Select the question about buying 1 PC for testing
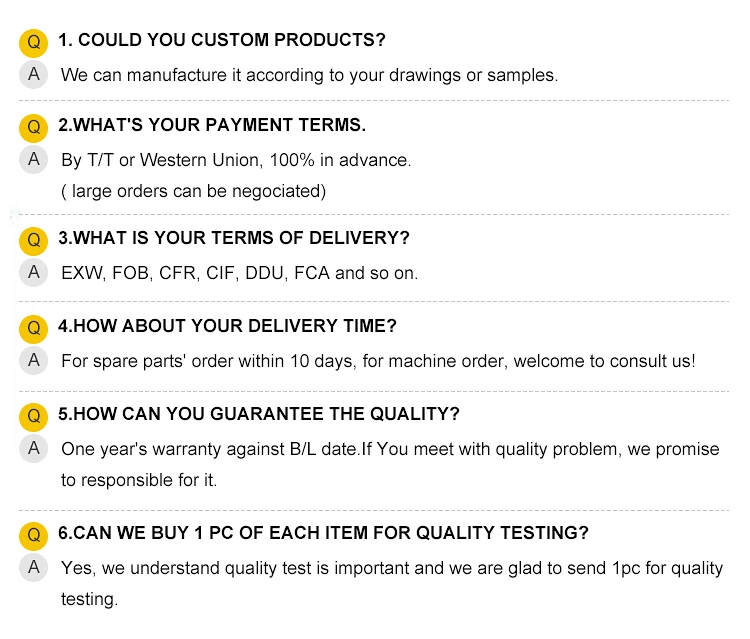 tap(323, 533)
